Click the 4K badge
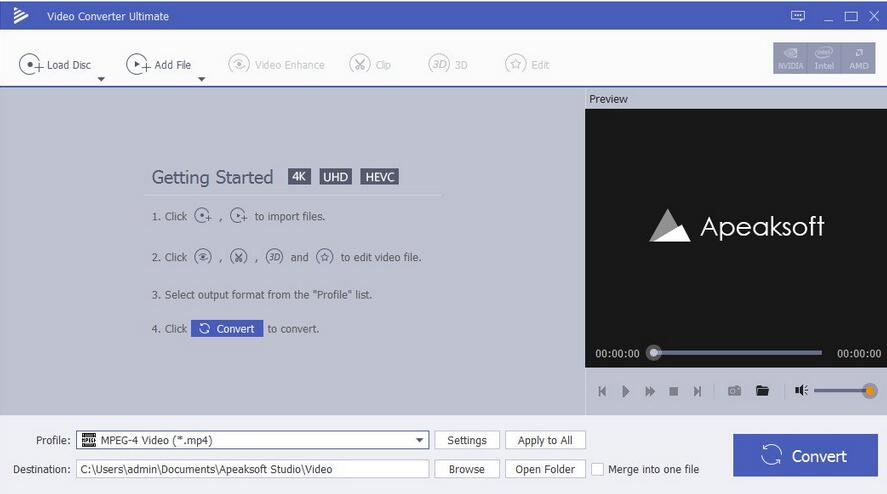This screenshot has height=494, width=887. click(299, 177)
